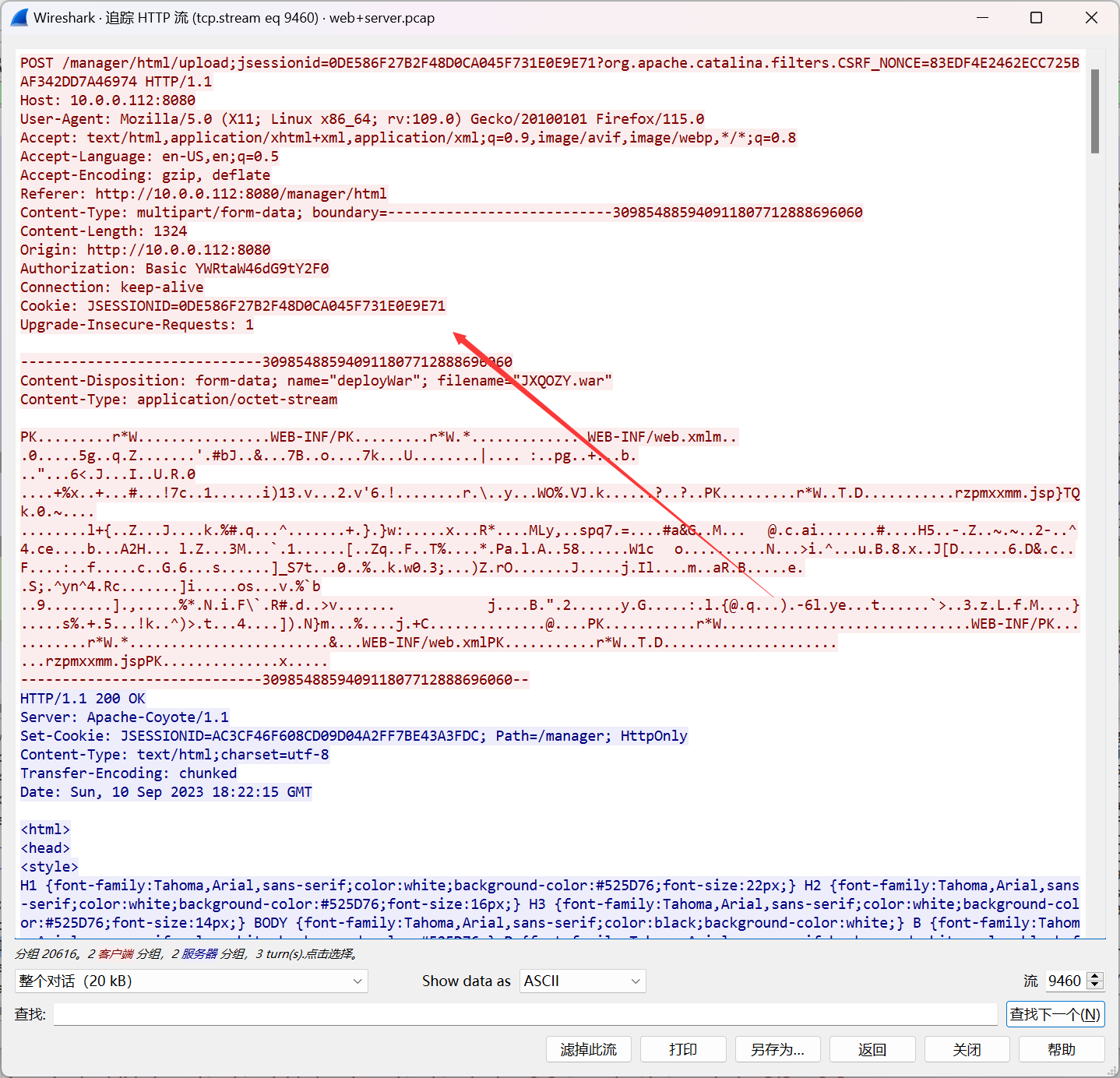Click the 查找下一个(N) find next button

pos(1055,1014)
